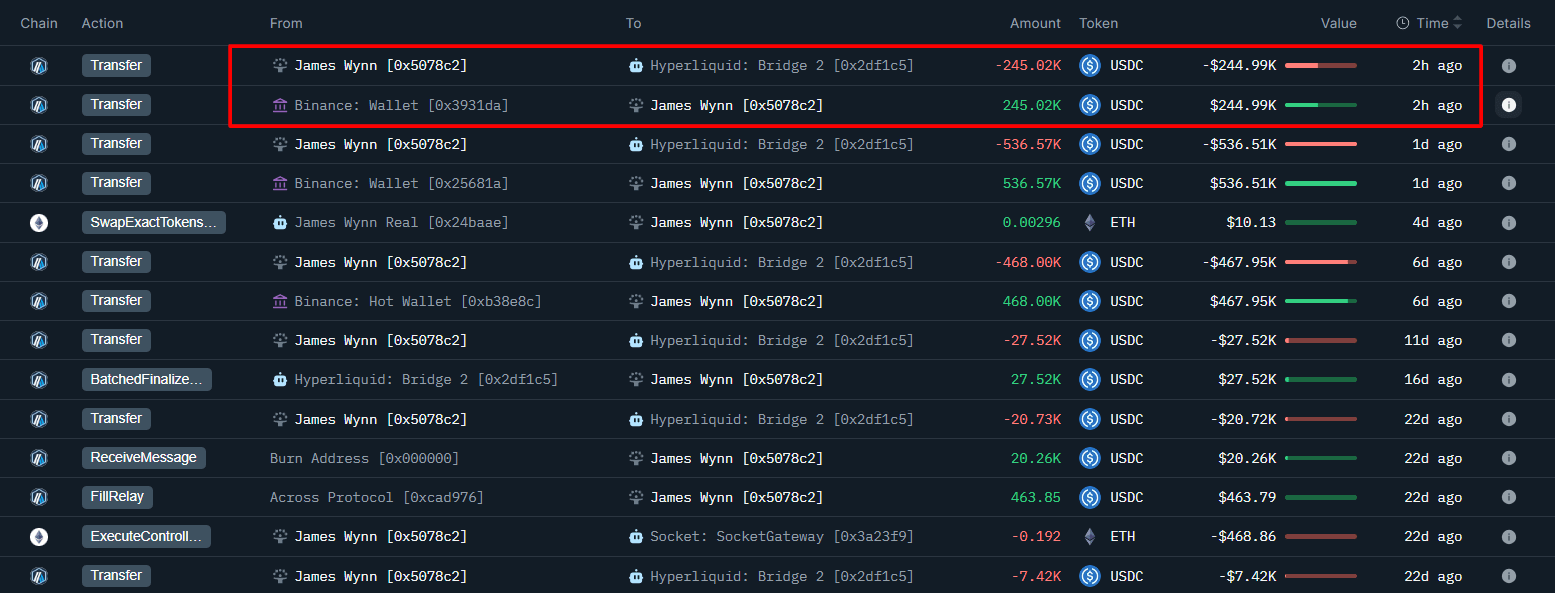Open James Wynn Real [0x24baae] address
Screen dimensions: 1555x593
coord(401,223)
